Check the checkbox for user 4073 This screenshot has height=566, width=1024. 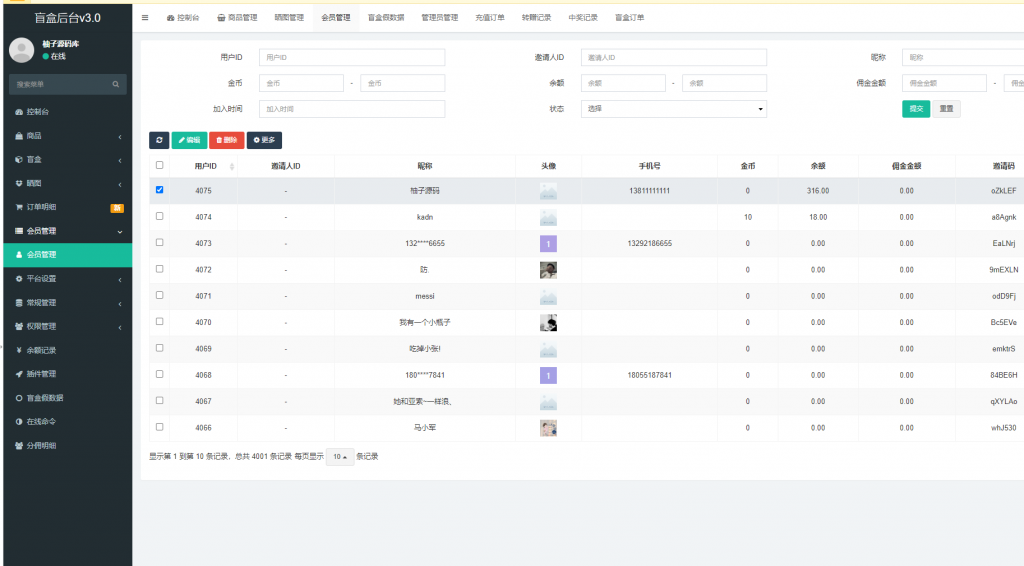point(159,242)
